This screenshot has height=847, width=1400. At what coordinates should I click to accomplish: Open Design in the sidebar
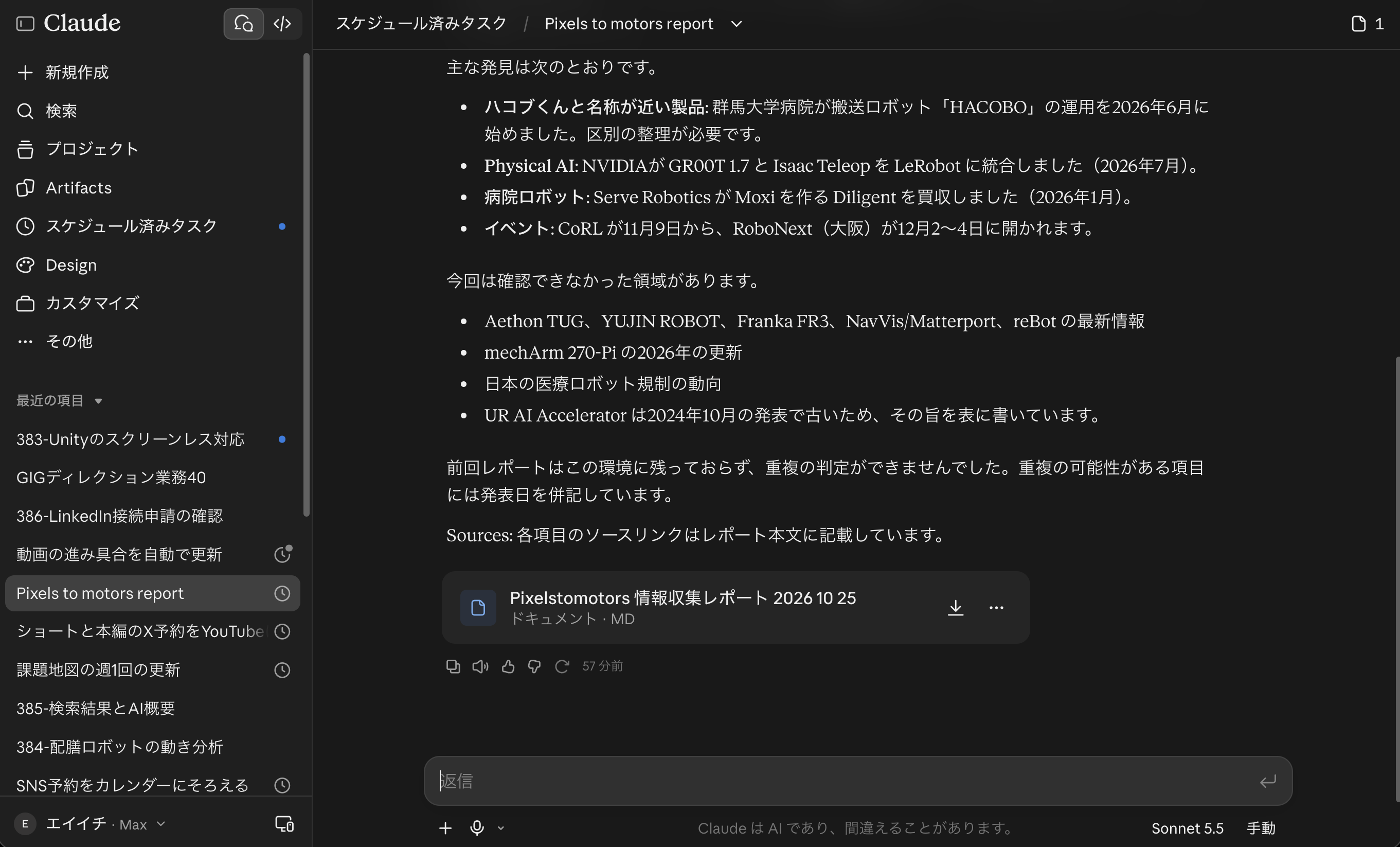pos(152,265)
